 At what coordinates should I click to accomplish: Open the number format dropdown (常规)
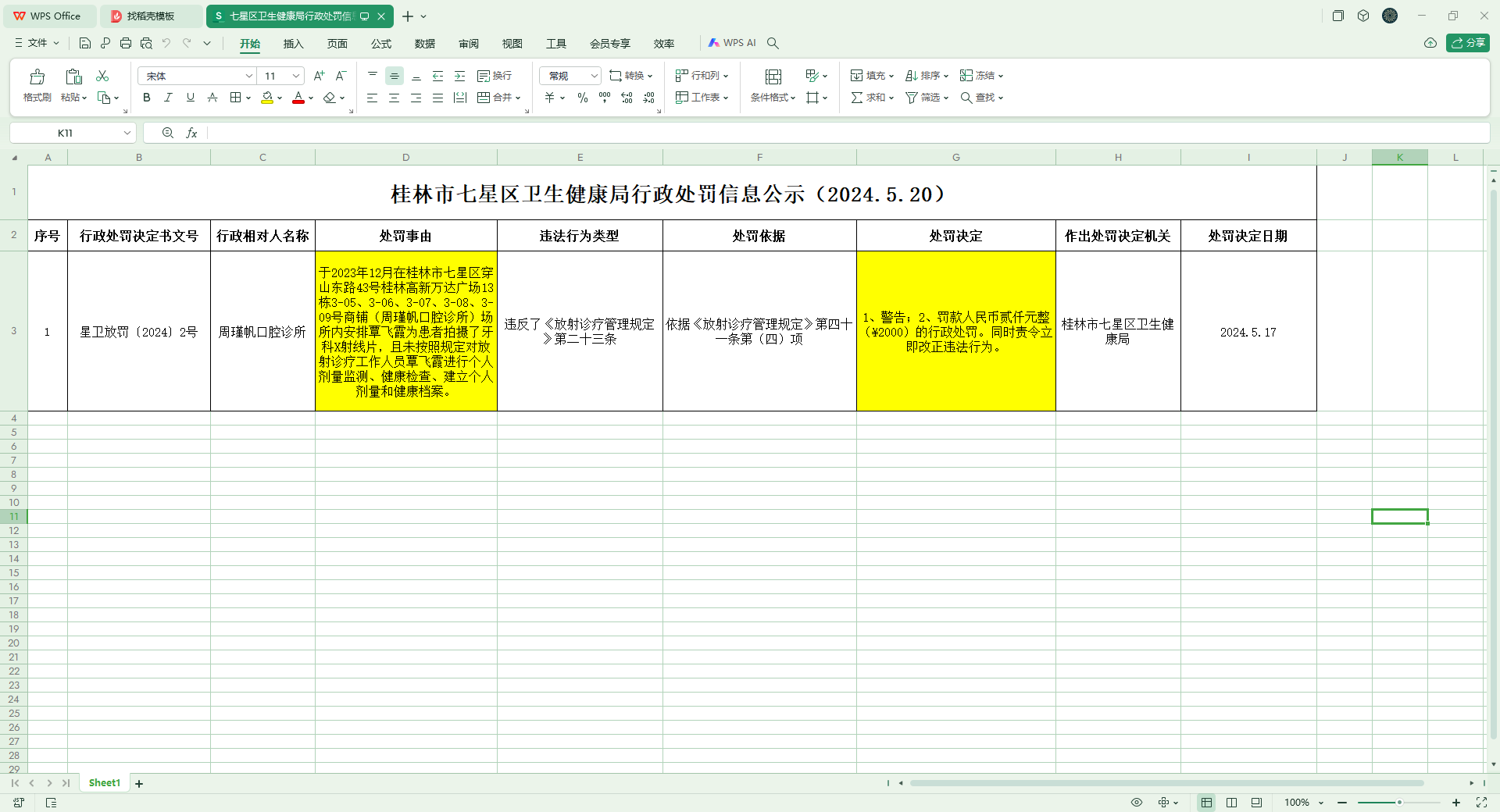pos(594,76)
